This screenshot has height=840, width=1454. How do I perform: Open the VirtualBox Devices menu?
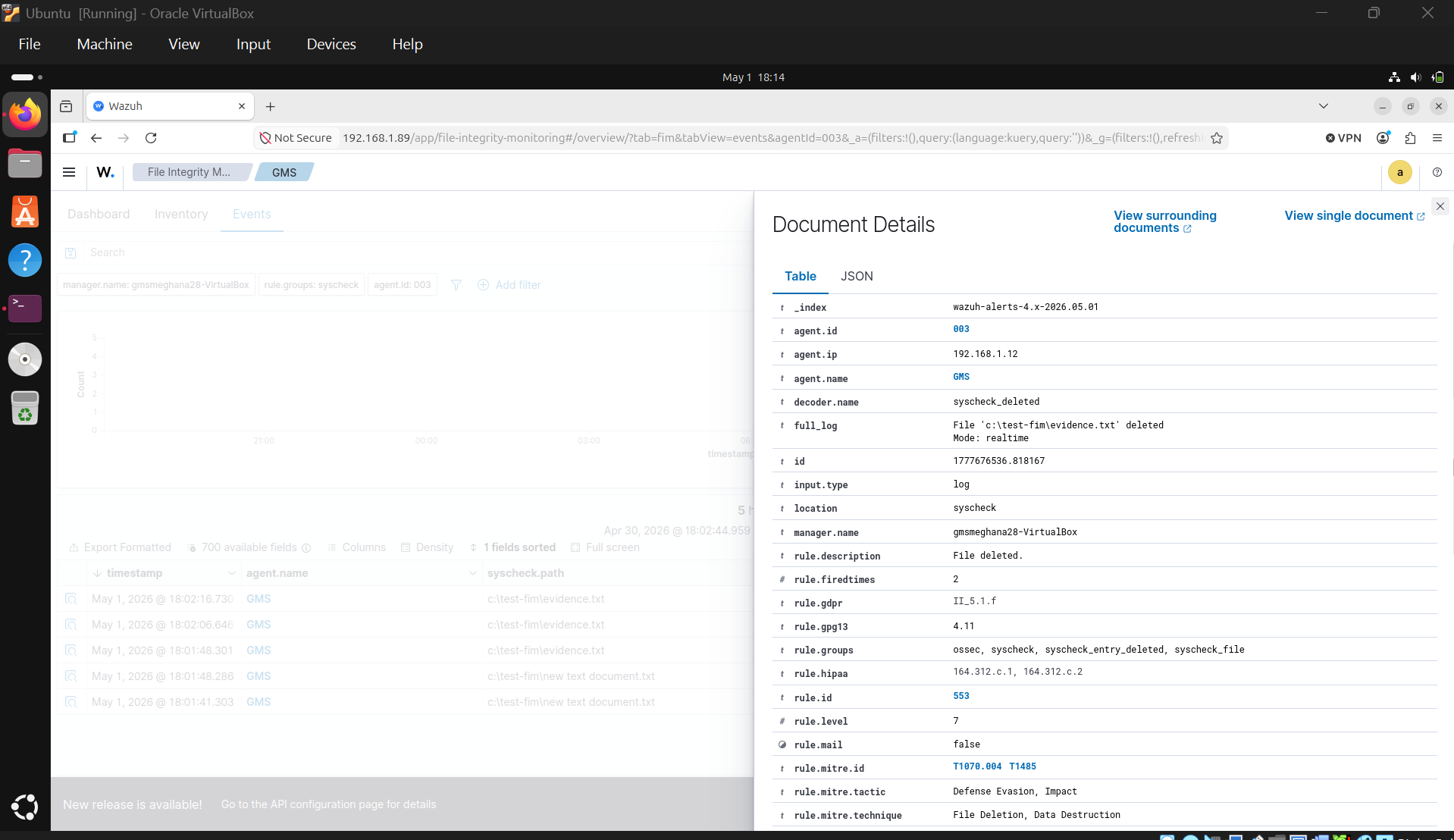331,44
